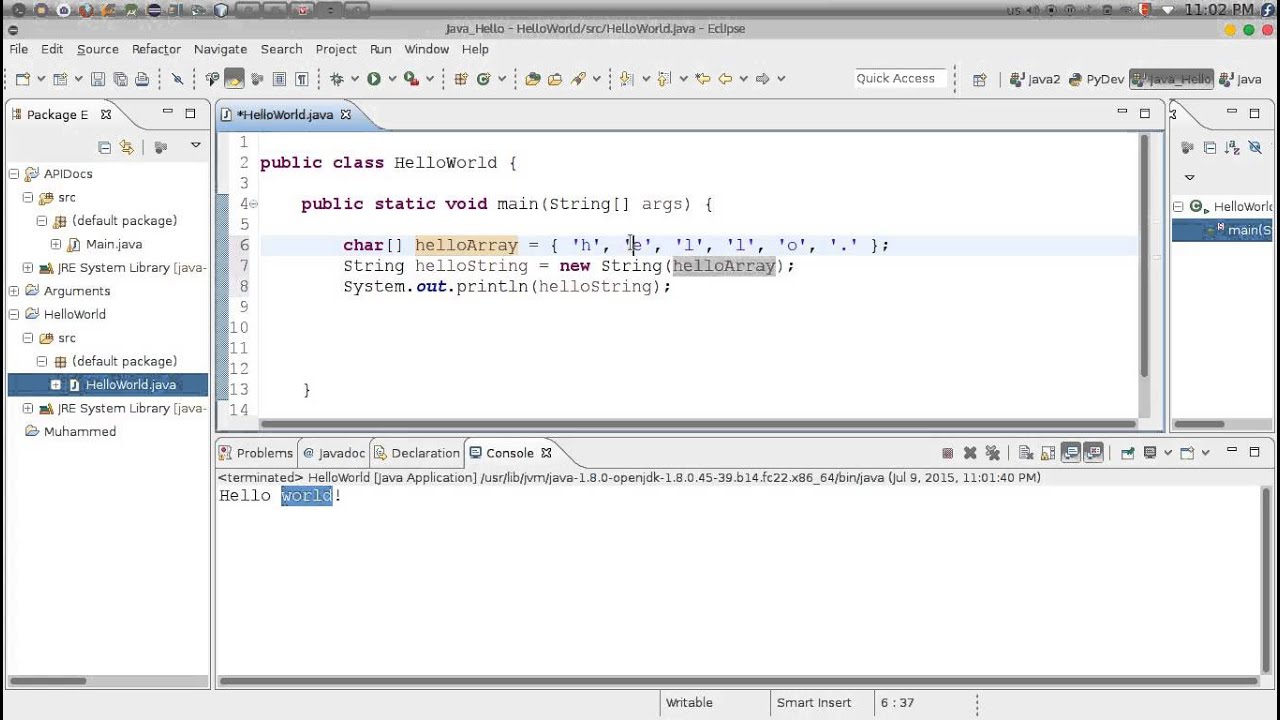The height and width of the screenshot is (720, 1280).
Task: Toggle Show Console on Standard Out
Action: [1071, 453]
